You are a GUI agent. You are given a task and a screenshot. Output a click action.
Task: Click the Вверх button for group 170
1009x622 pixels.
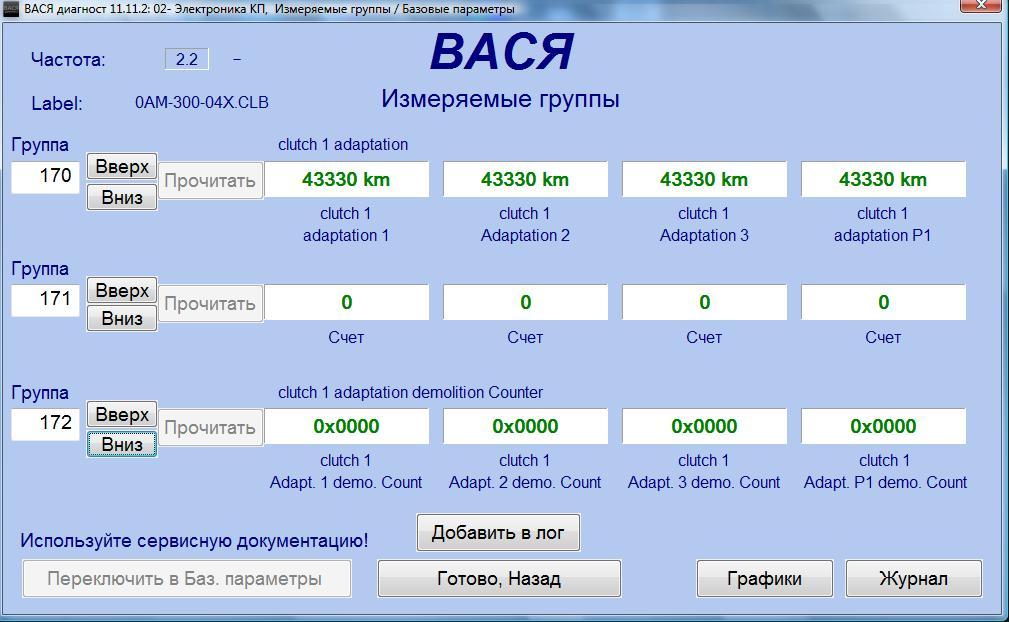coord(122,167)
